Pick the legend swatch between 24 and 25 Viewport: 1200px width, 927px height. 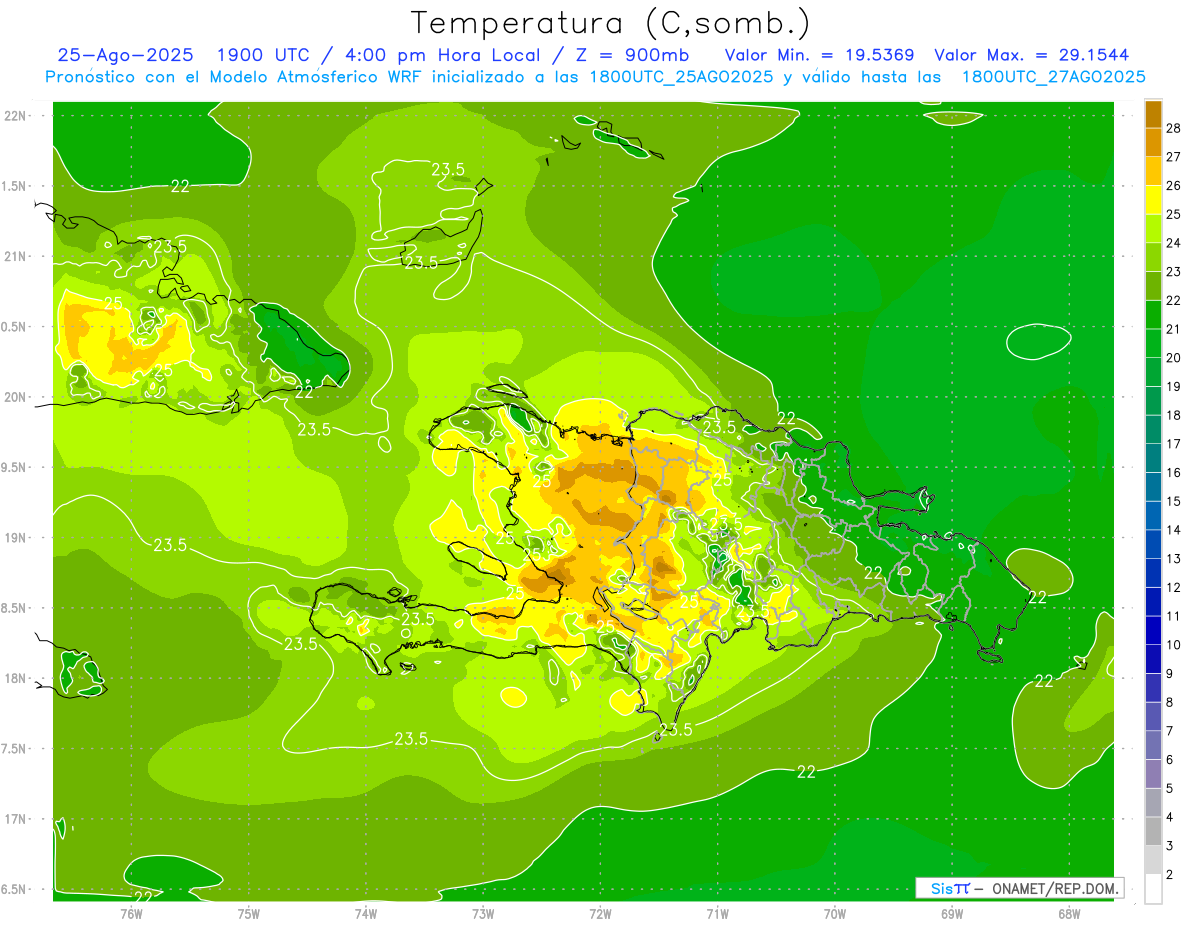1154,228
